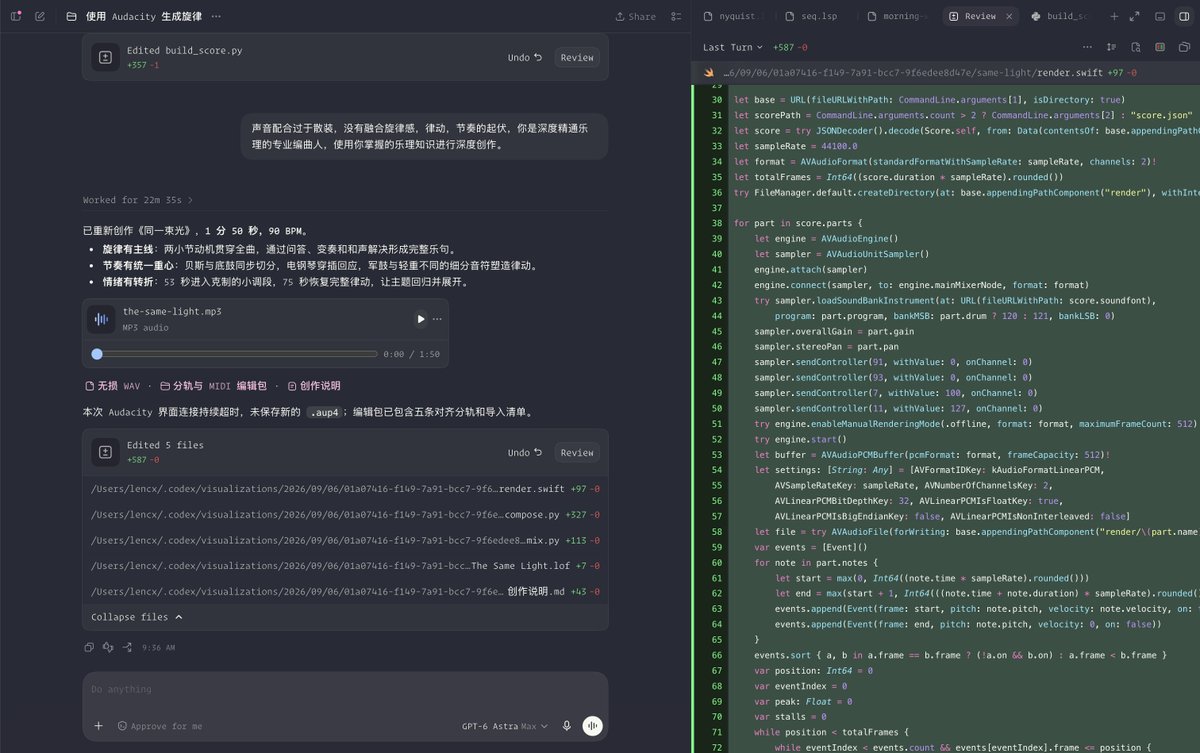
Task: Click the Share button
Action: coord(635,16)
